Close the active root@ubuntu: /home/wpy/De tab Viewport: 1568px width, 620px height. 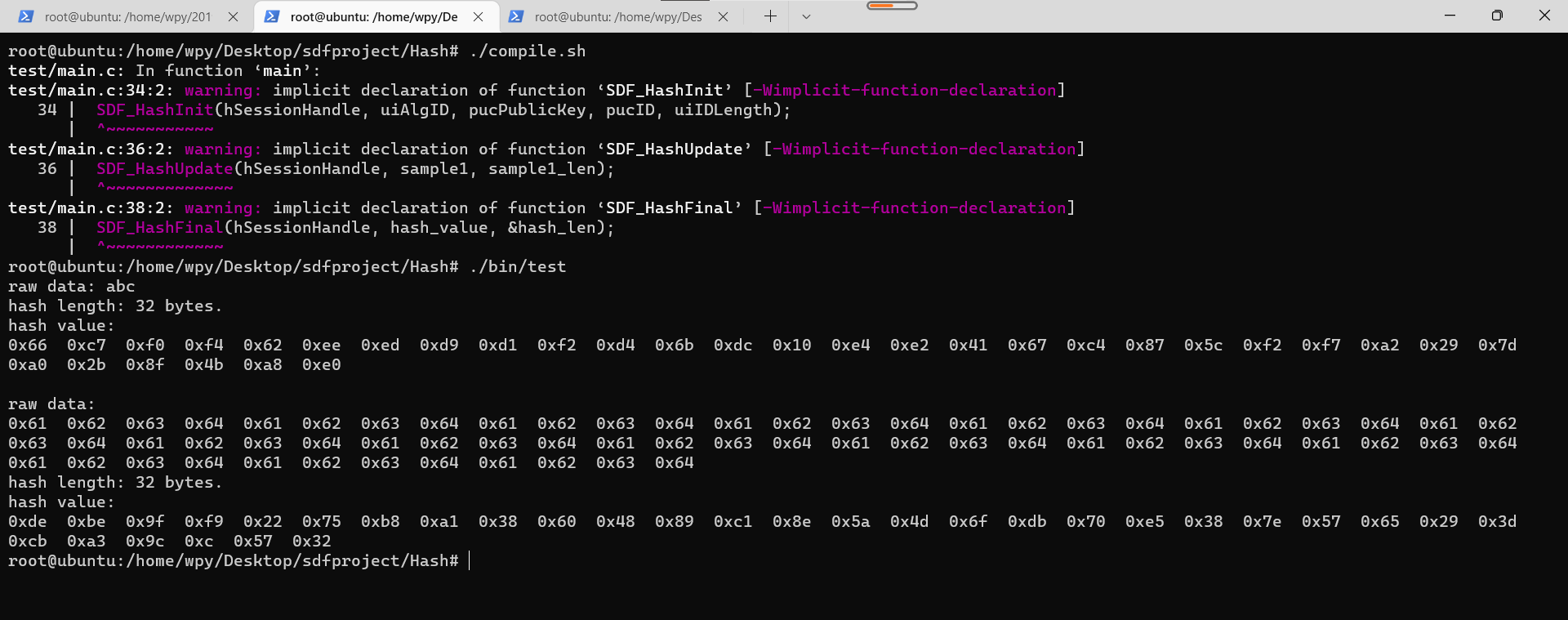point(479,16)
